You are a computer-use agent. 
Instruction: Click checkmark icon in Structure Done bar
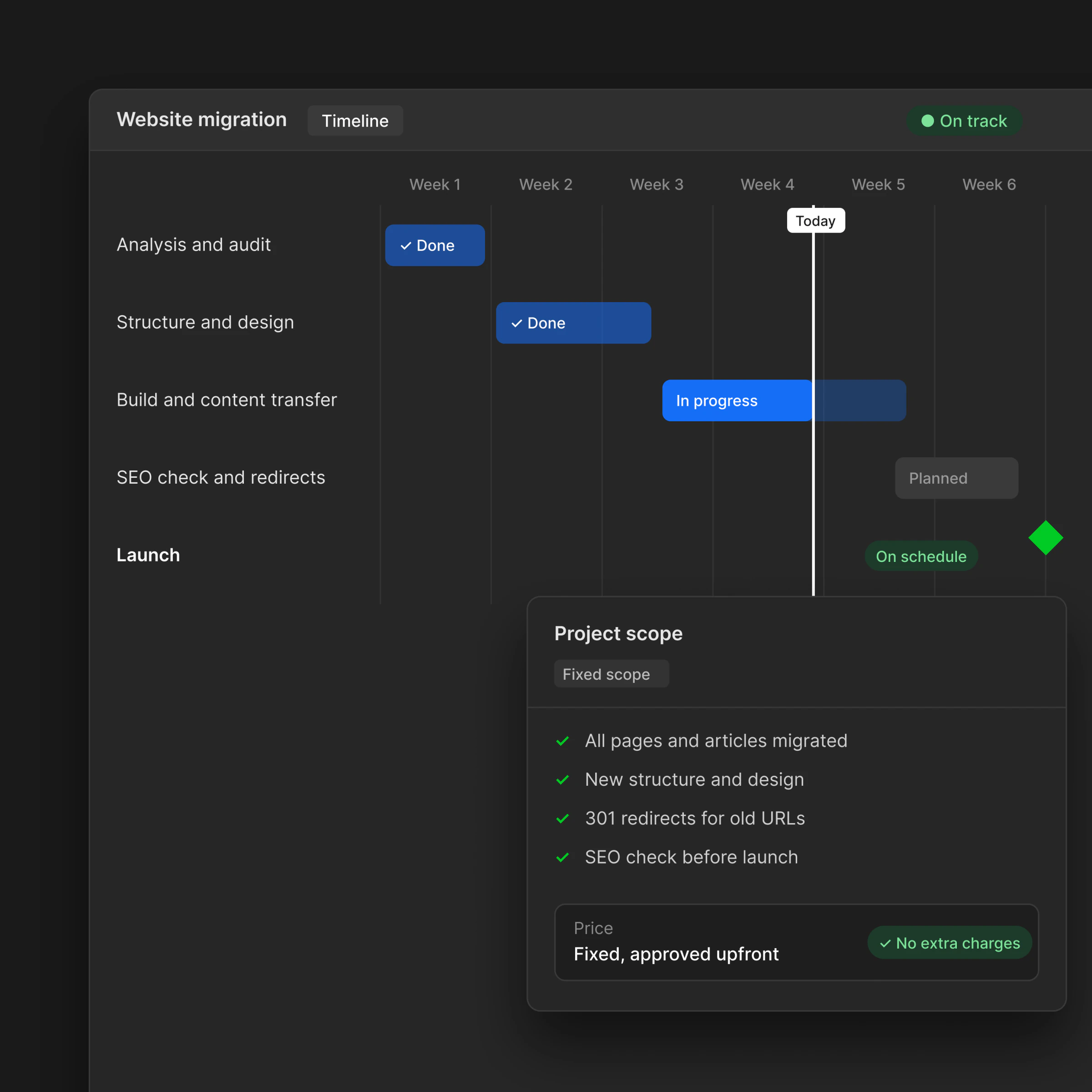(516, 324)
